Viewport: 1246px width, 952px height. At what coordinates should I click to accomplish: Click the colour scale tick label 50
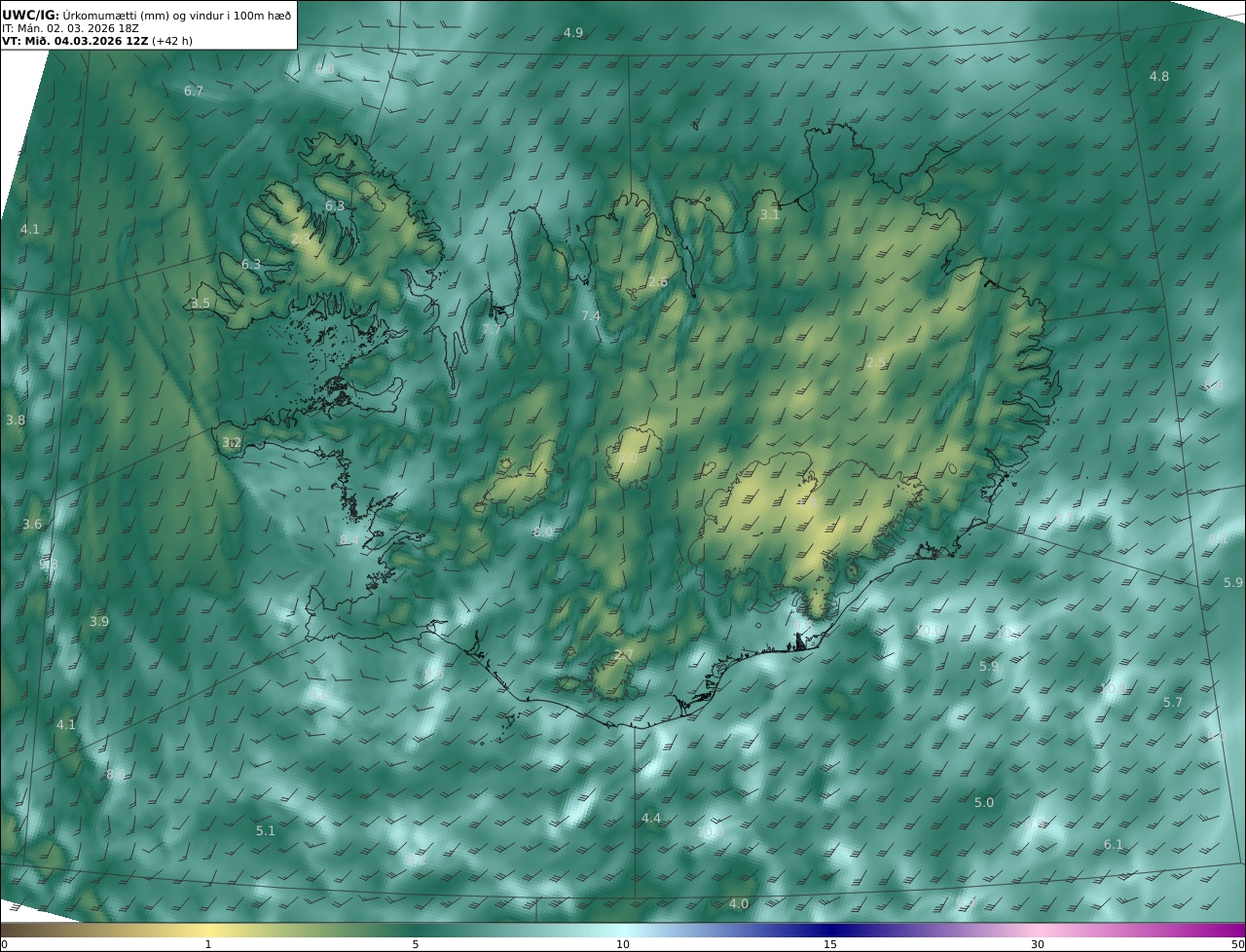pyautogui.click(x=1237, y=944)
